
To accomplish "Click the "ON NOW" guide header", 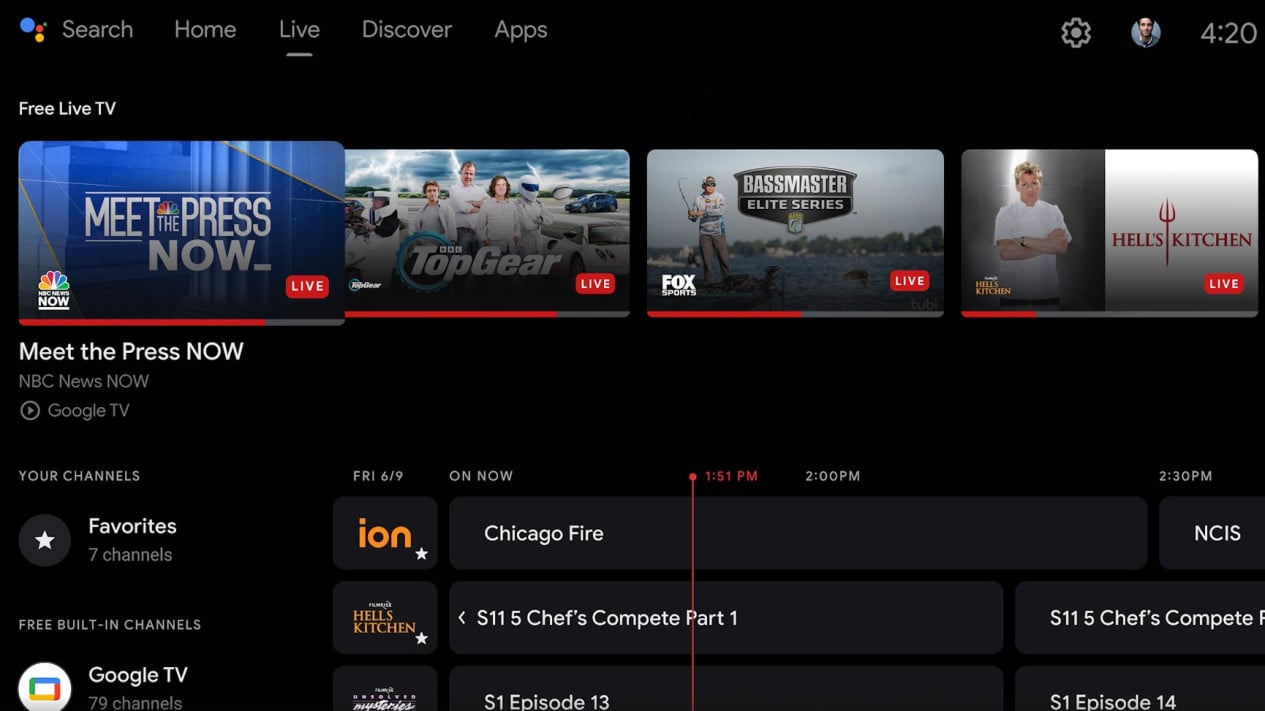I will 481,476.
